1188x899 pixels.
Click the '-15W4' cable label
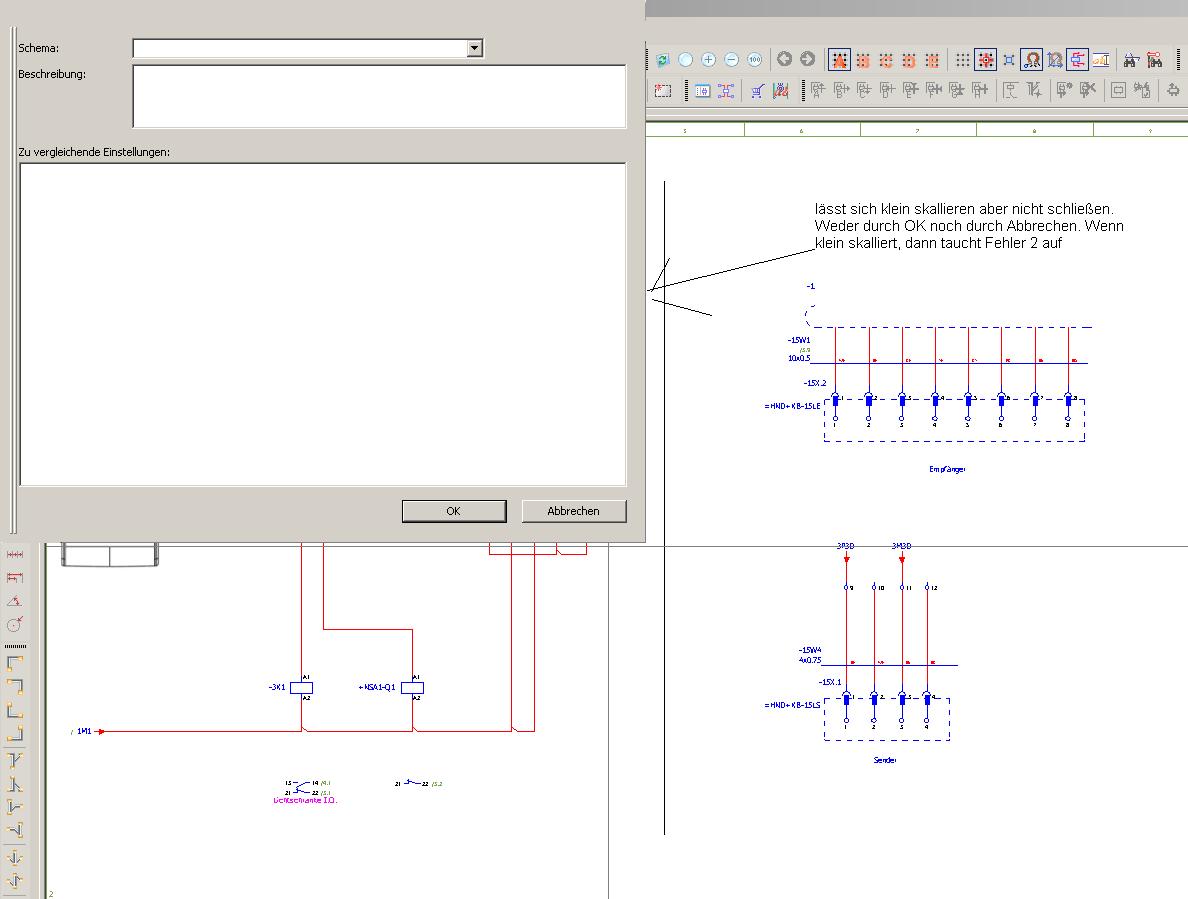pyautogui.click(x=810, y=650)
